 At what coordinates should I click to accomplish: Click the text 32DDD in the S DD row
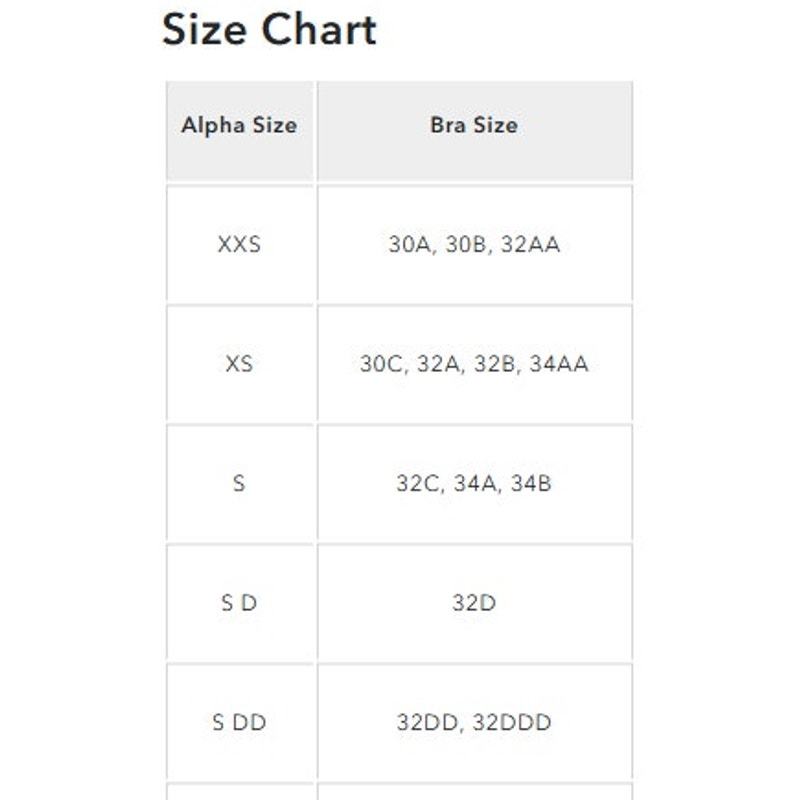(512, 722)
